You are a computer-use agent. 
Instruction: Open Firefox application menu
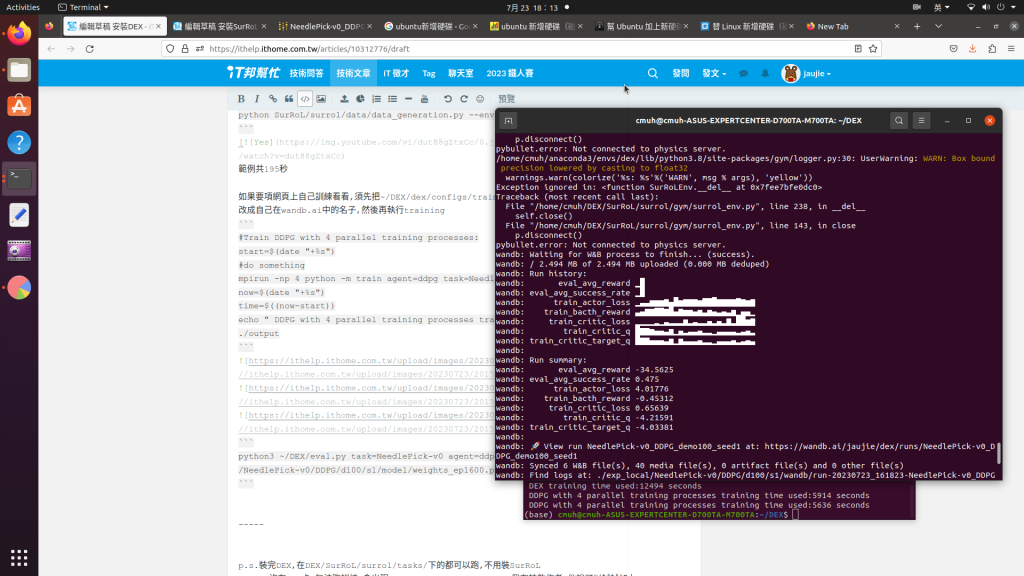[1011, 48]
